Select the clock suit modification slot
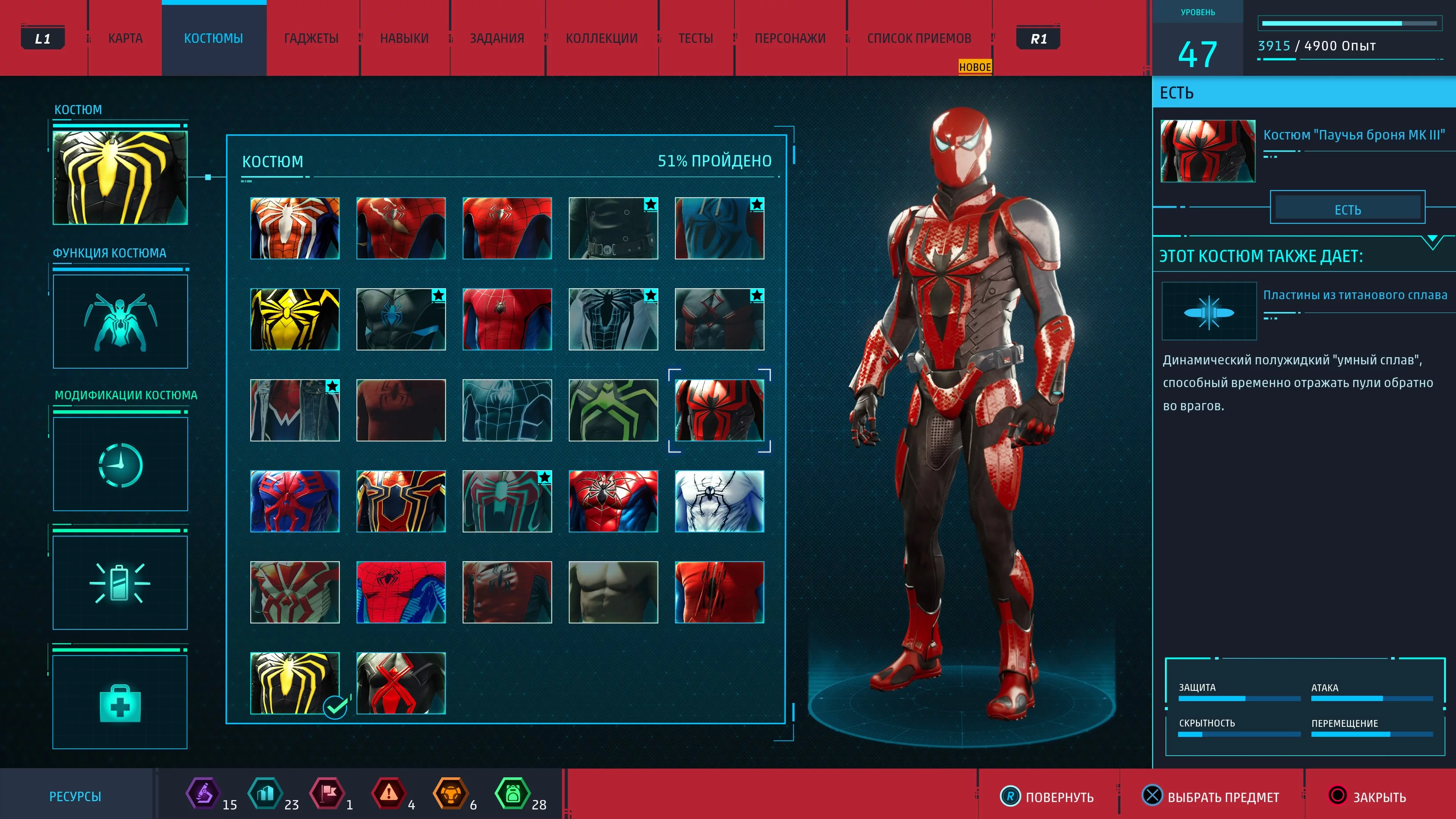 pos(121,464)
